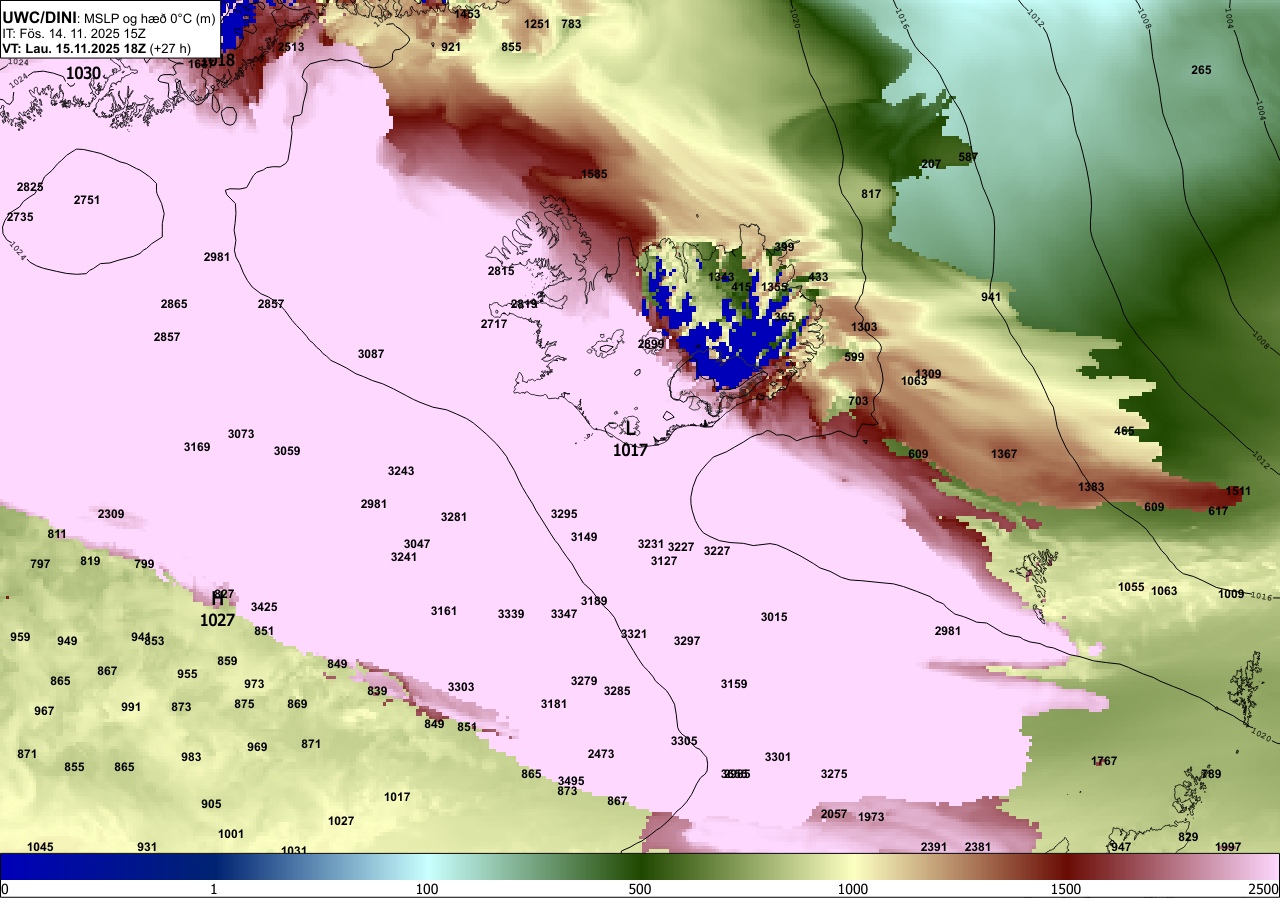Screen dimensions: 1280x898
Task: Click the color scale label 100
Action: coord(427,889)
